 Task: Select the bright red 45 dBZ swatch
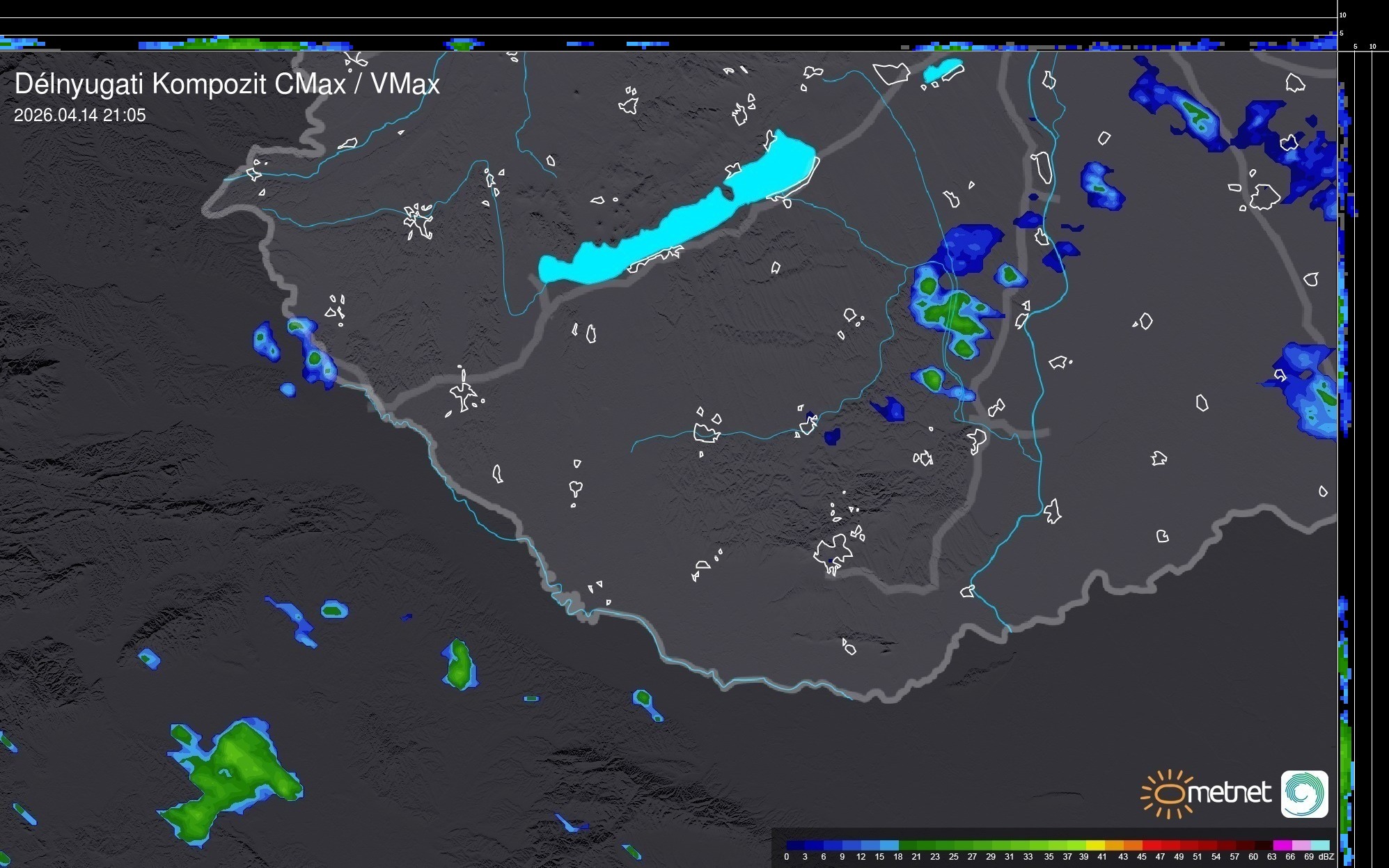pos(1151,845)
